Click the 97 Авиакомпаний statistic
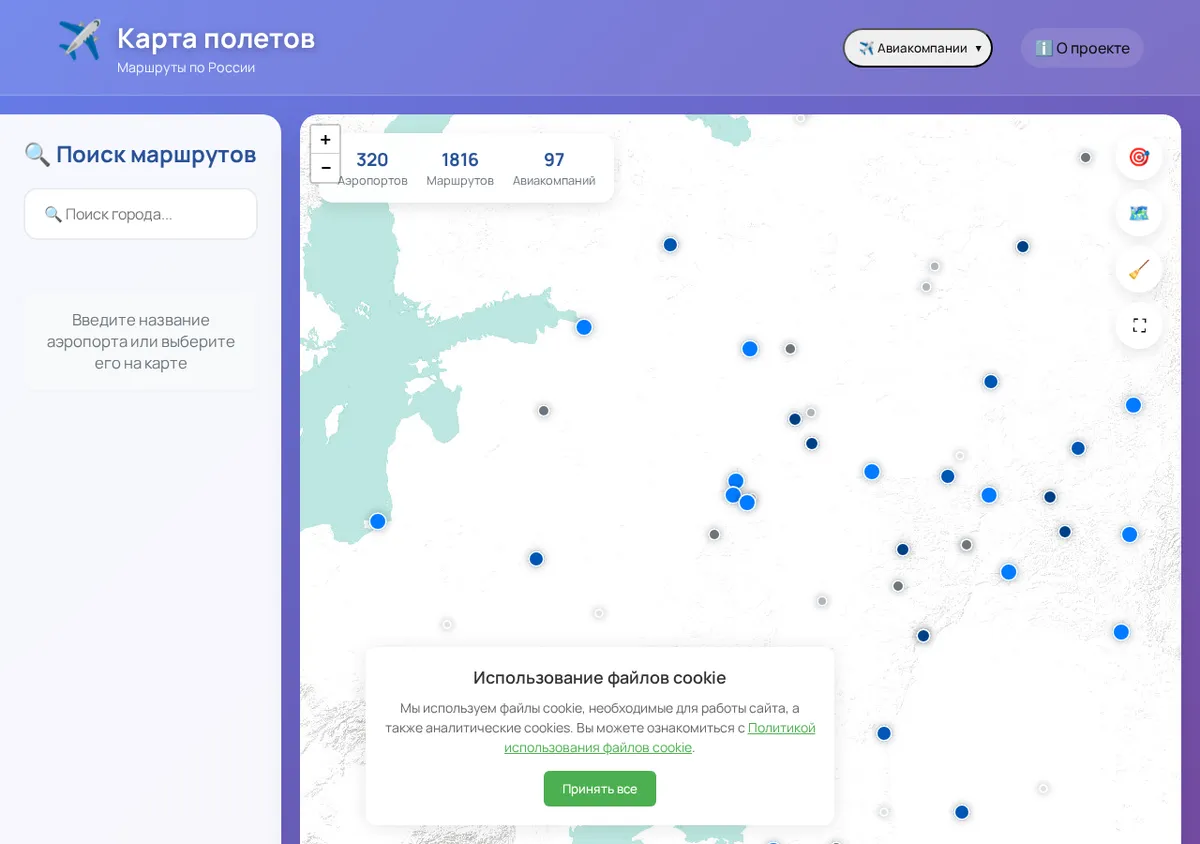The height and width of the screenshot is (844, 1200). pyautogui.click(x=554, y=169)
